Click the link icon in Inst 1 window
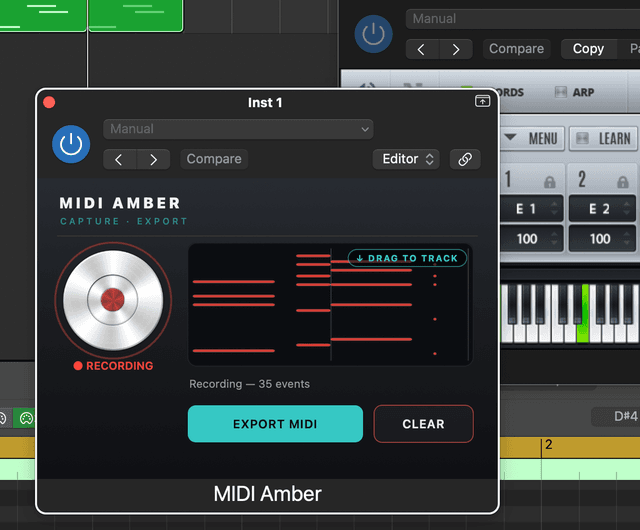Screen dimensions: 640x530 click(465, 159)
